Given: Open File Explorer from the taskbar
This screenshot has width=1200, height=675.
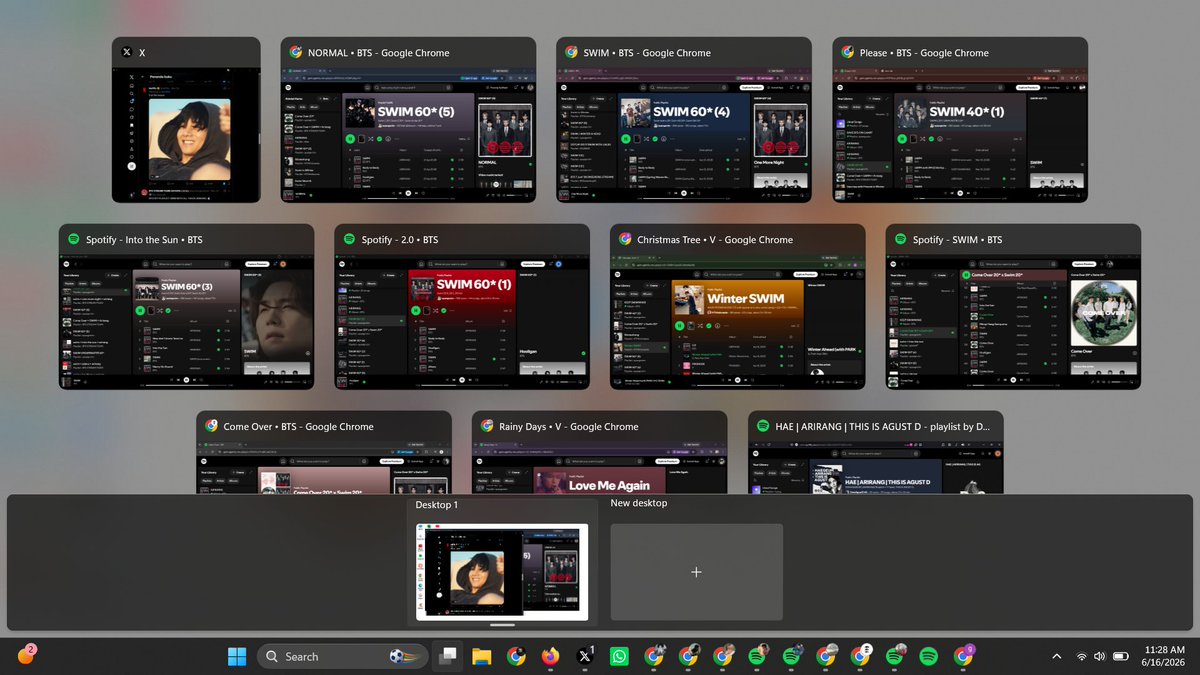Looking at the screenshot, I should [x=482, y=656].
